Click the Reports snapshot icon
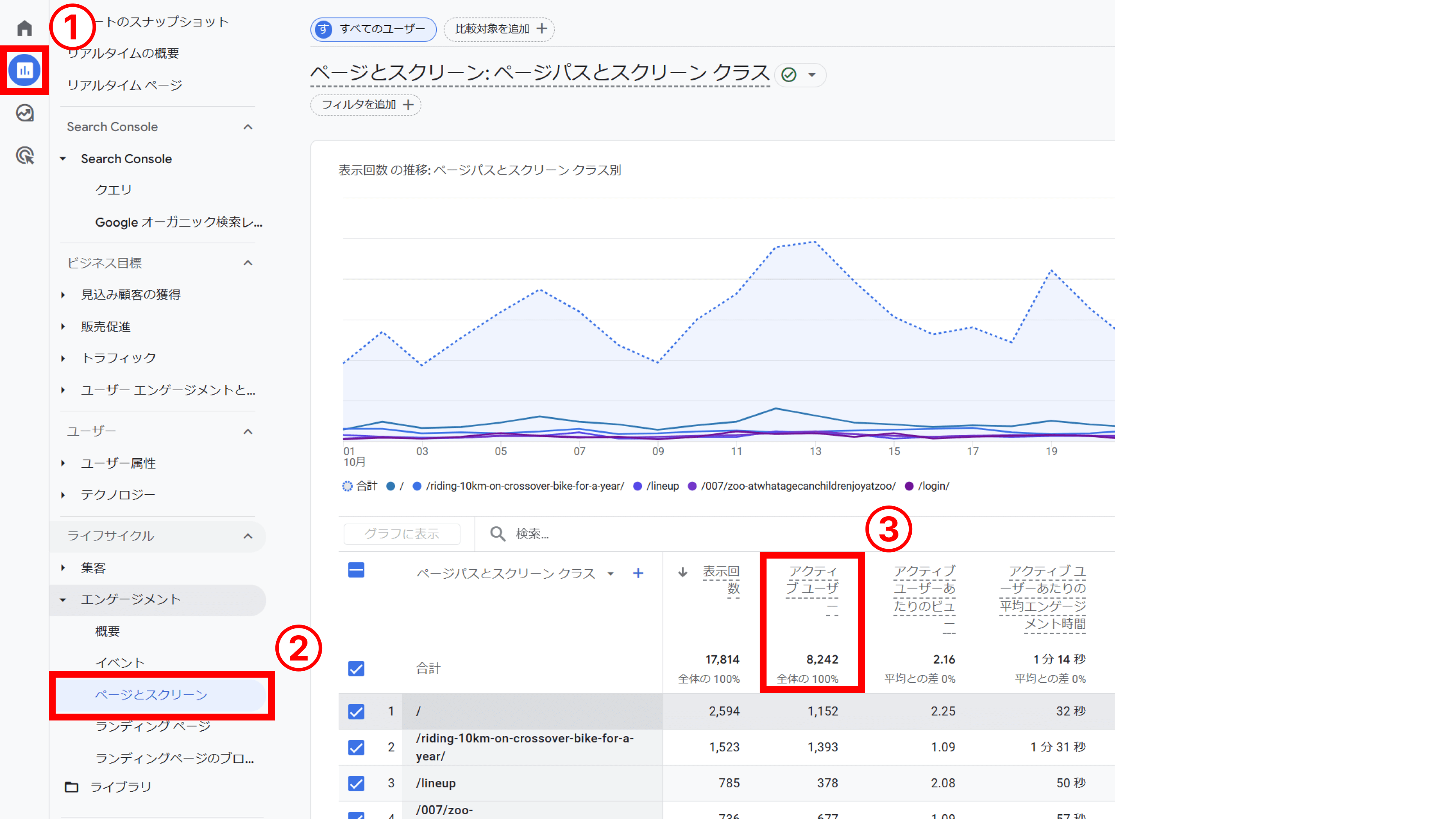 coord(24,69)
